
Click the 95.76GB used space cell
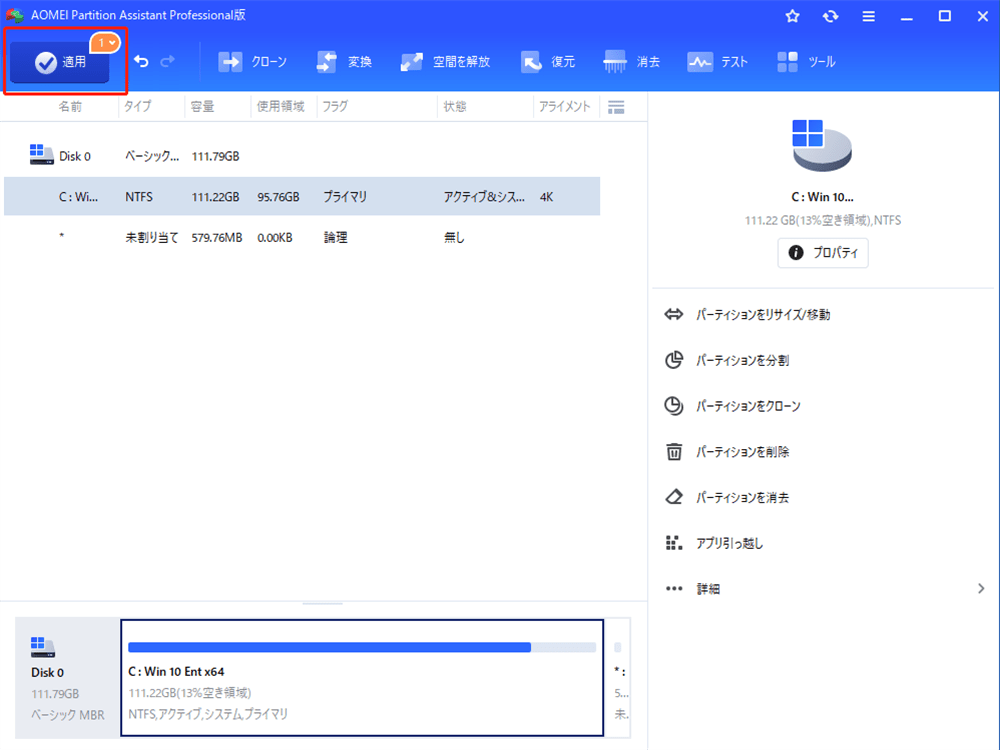pyautogui.click(x=278, y=197)
